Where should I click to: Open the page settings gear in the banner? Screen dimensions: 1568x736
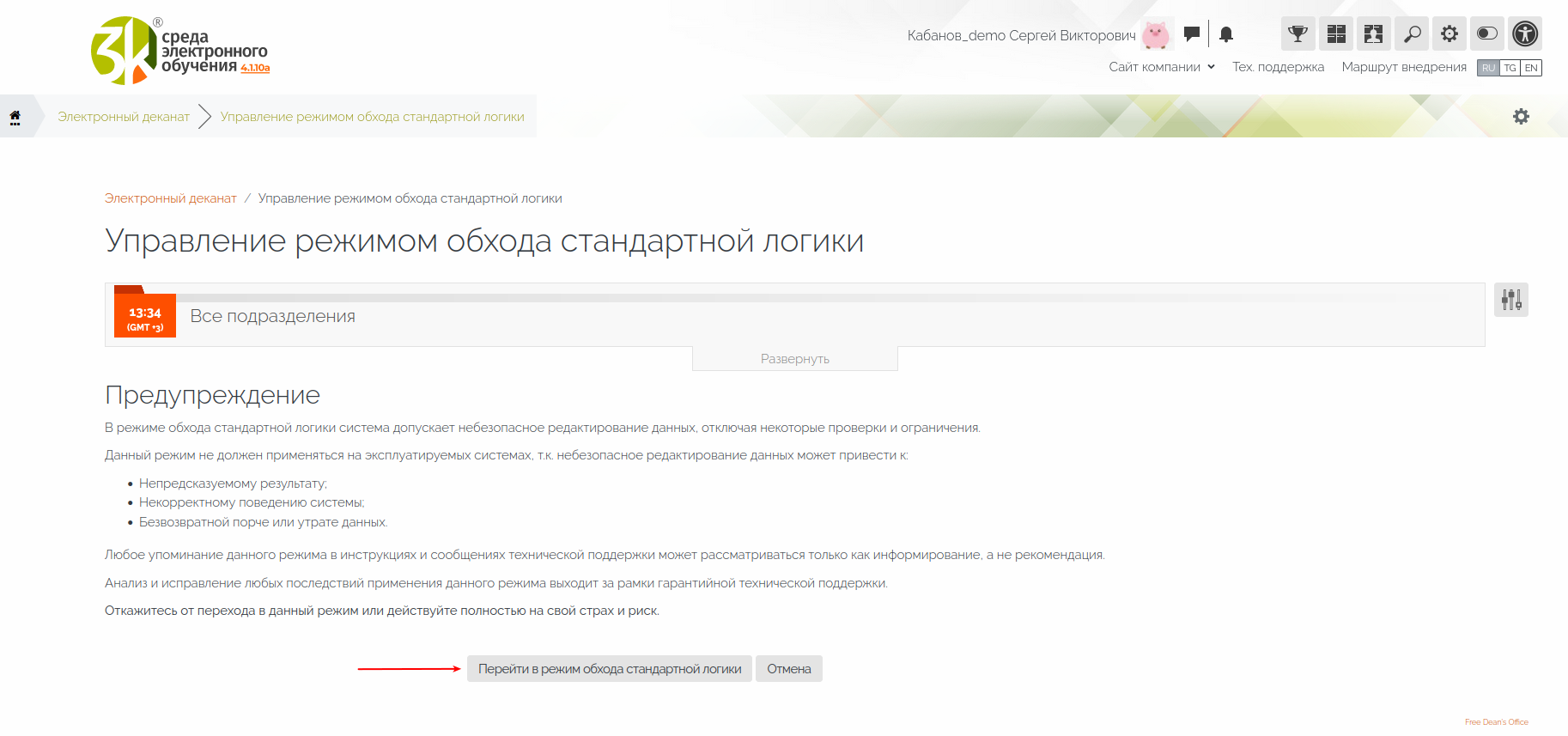click(1521, 117)
